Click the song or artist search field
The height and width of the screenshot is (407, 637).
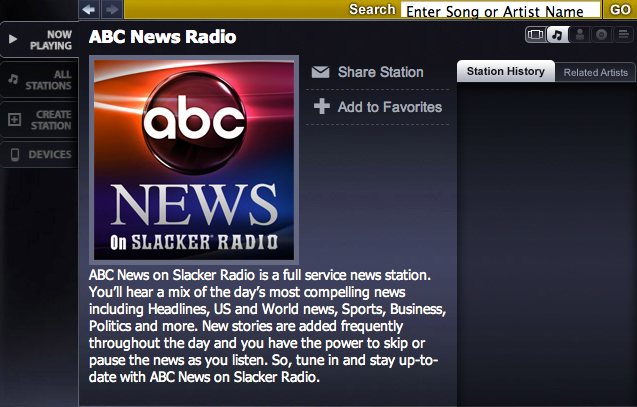500,10
